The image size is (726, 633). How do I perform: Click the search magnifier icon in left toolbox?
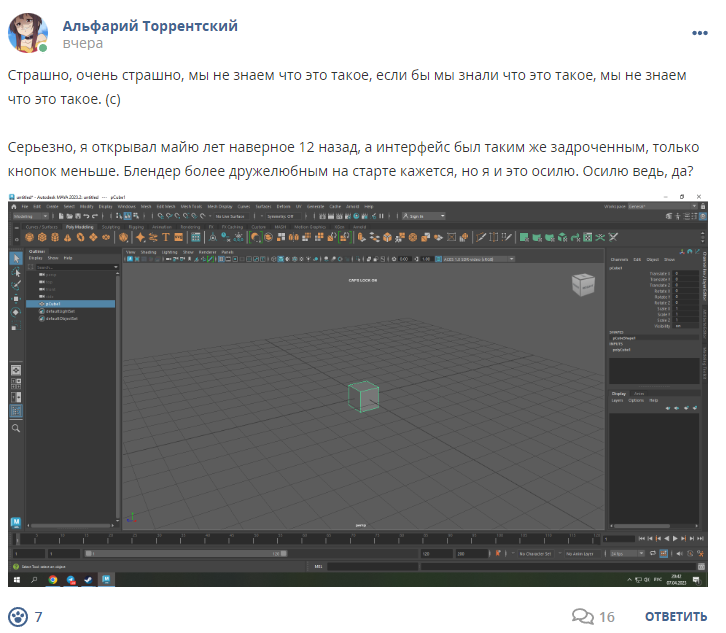[x=16, y=428]
